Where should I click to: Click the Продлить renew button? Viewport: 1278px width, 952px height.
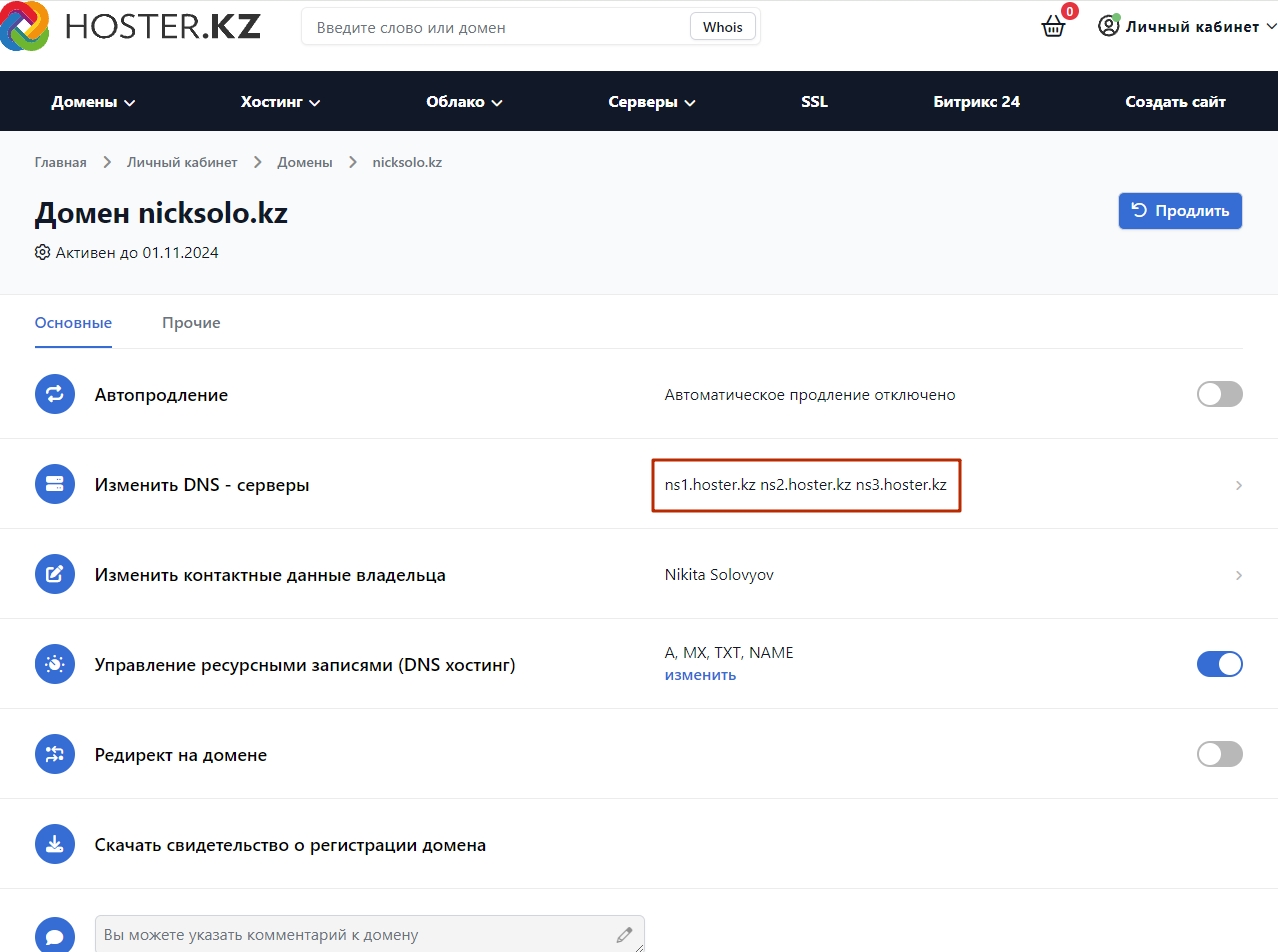[1180, 211]
